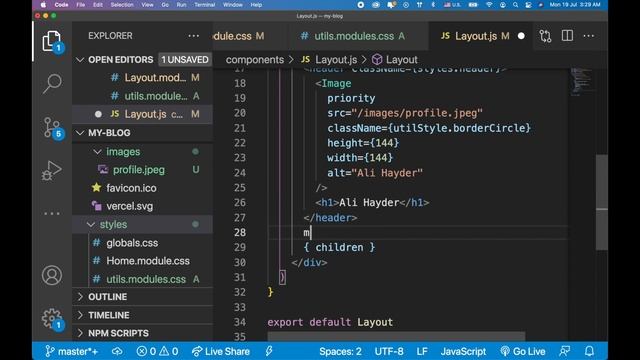Open Spotlight search in menu bar
The height and width of the screenshot is (360, 640).
click(x=516, y=5)
